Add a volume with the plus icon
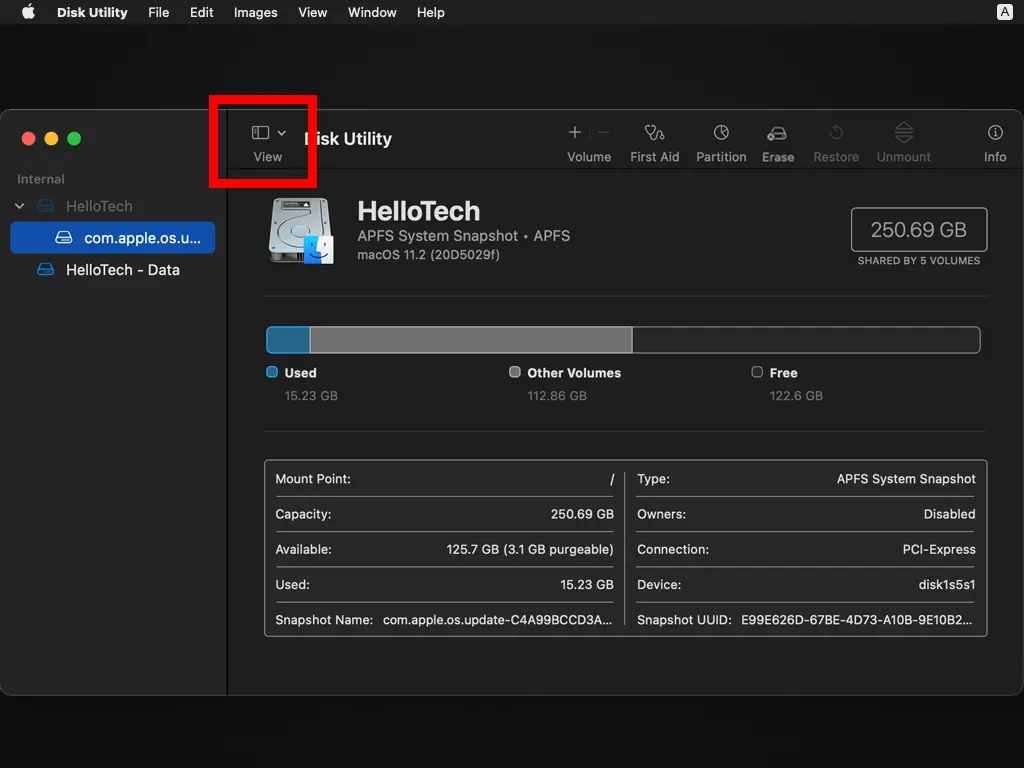This screenshot has height=768, width=1024. coord(575,132)
